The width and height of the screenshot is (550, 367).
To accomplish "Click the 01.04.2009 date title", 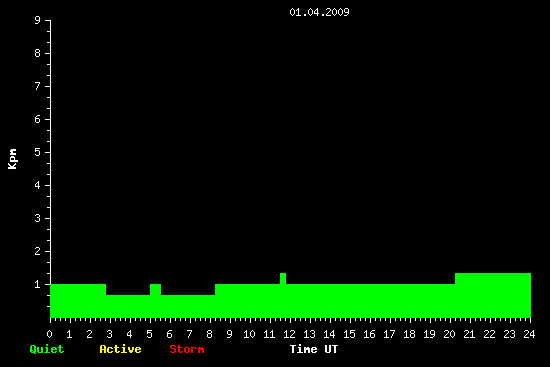I will pos(319,12).
